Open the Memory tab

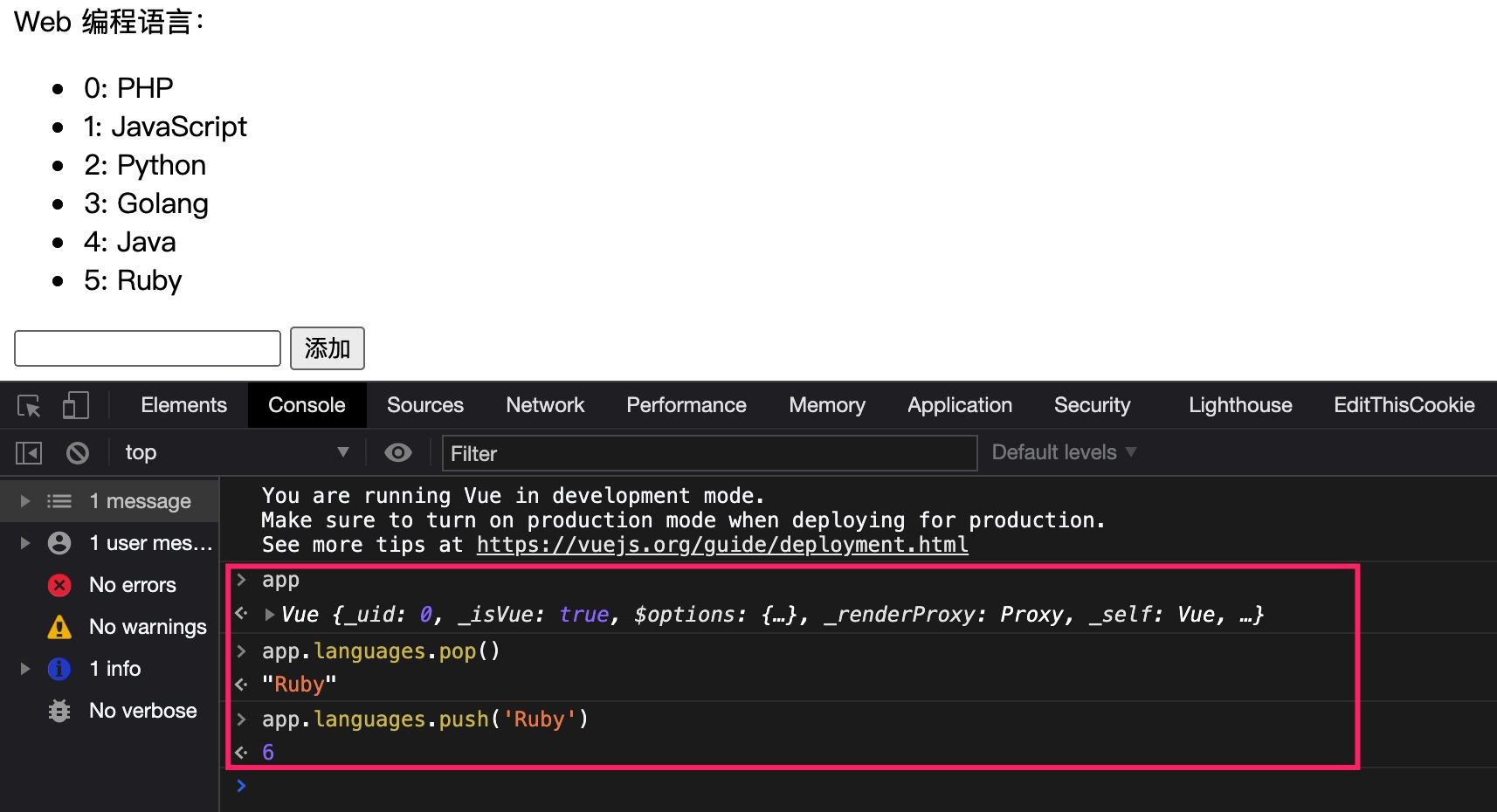pos(827,405)
